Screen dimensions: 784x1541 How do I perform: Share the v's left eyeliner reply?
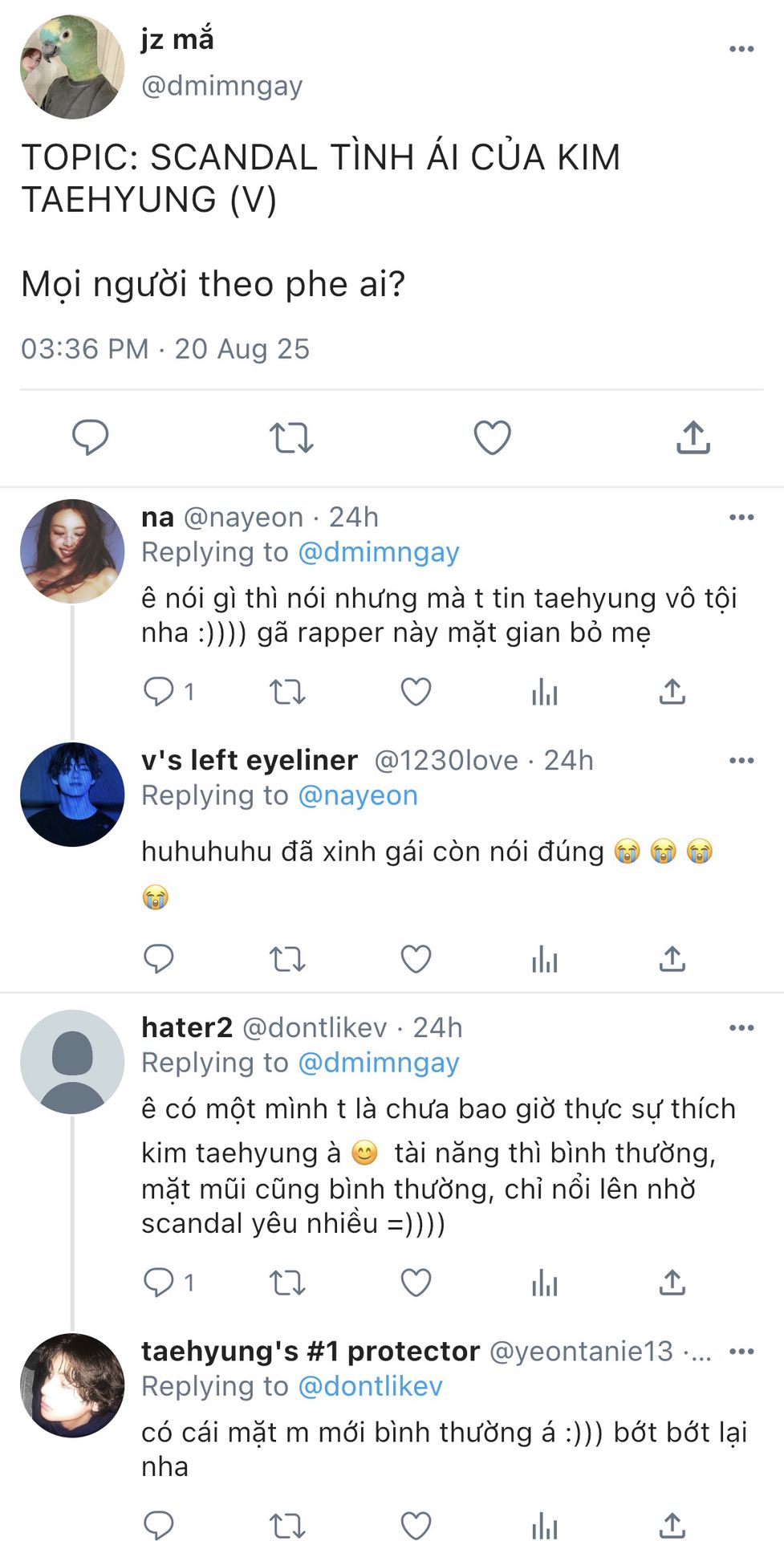click(x=672, y=959)
